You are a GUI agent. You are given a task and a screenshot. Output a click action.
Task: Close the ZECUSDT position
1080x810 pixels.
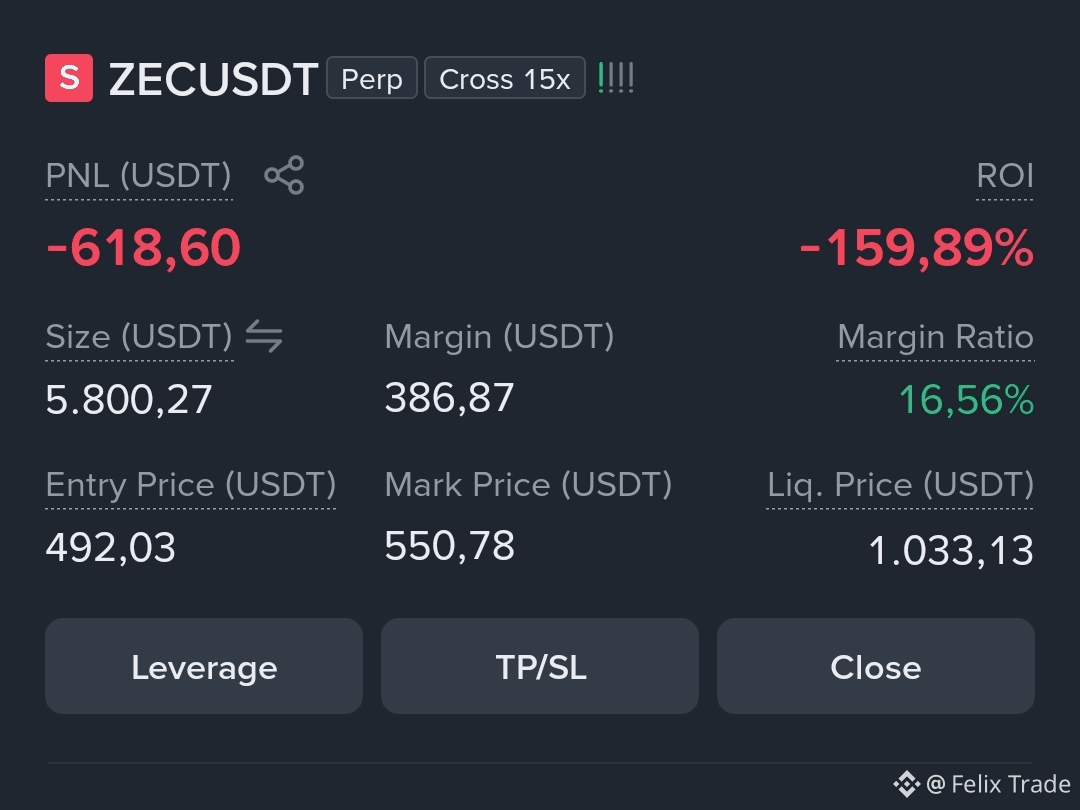875,666
